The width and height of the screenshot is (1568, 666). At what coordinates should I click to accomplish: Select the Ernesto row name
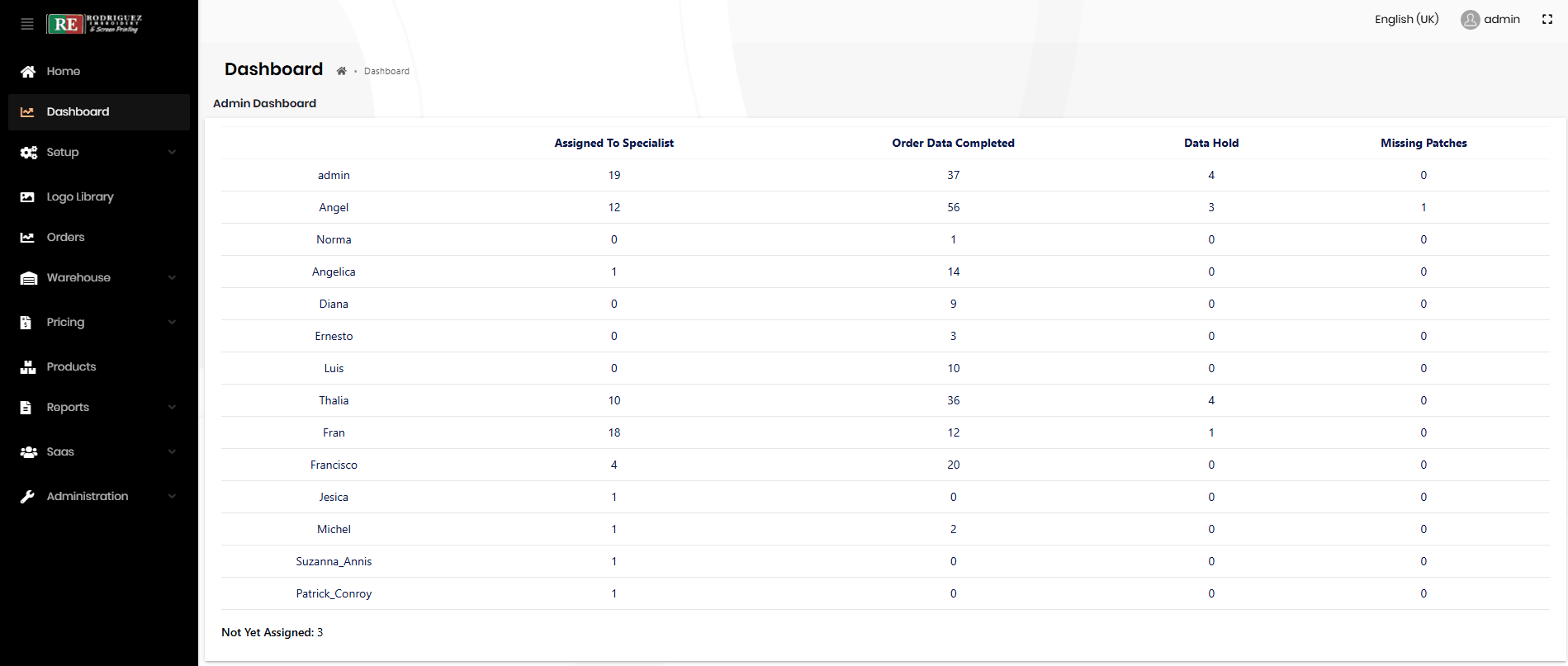coord(334,337)
